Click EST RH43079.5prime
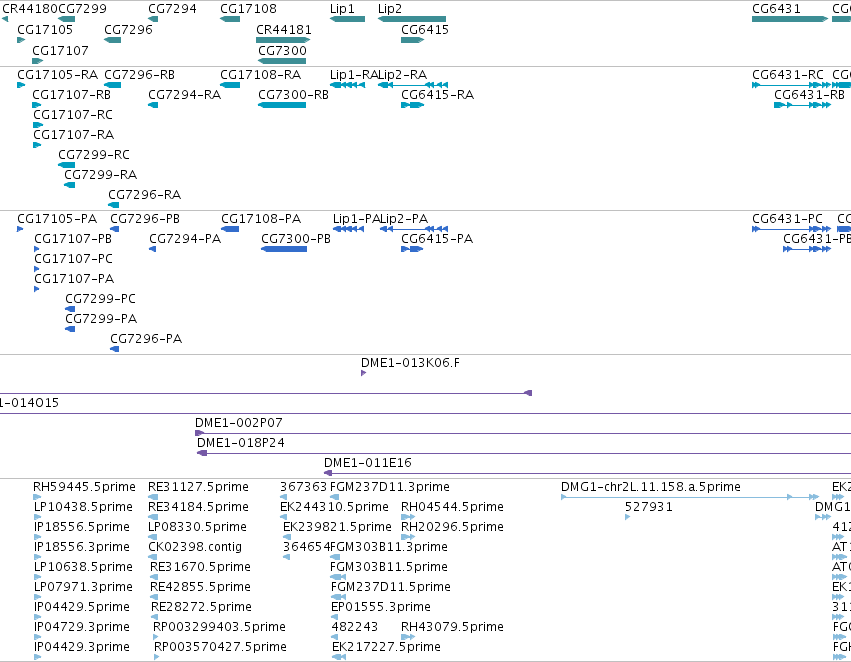This screenshot has height=662, width=851. [408, 637]
